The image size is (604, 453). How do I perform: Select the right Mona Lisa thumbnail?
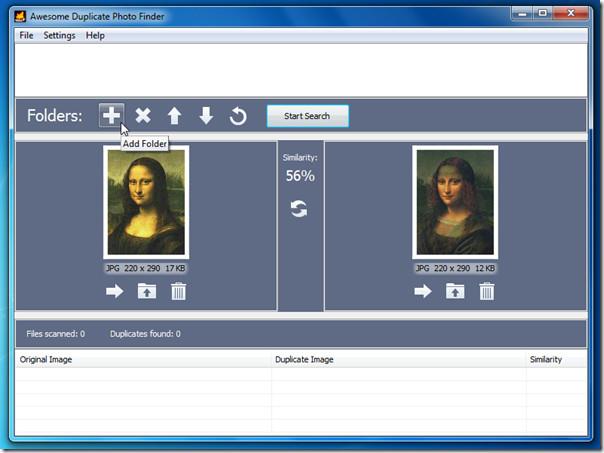(455, 203)
